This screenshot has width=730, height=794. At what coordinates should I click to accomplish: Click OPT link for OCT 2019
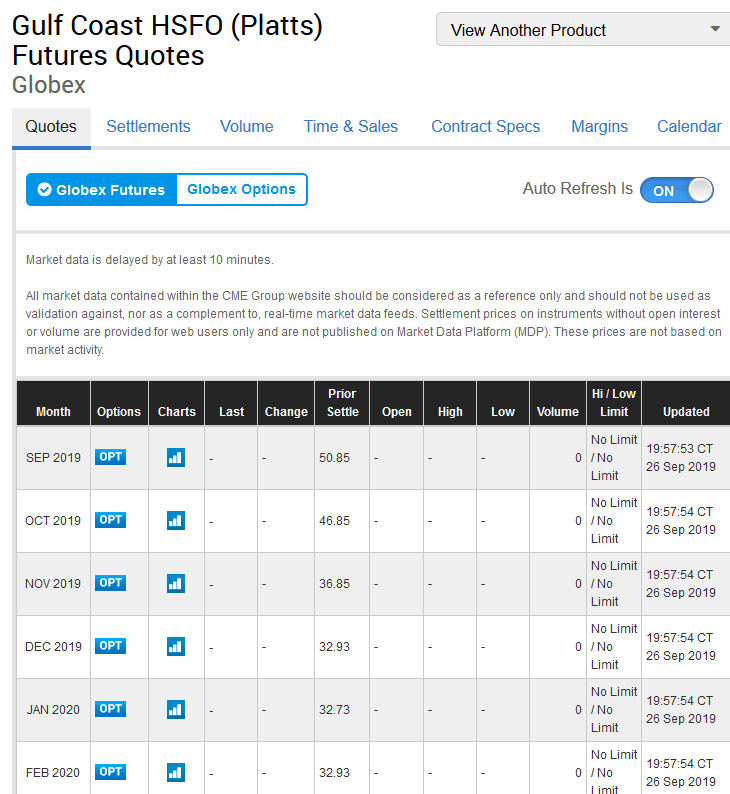(x=110, y=520)
